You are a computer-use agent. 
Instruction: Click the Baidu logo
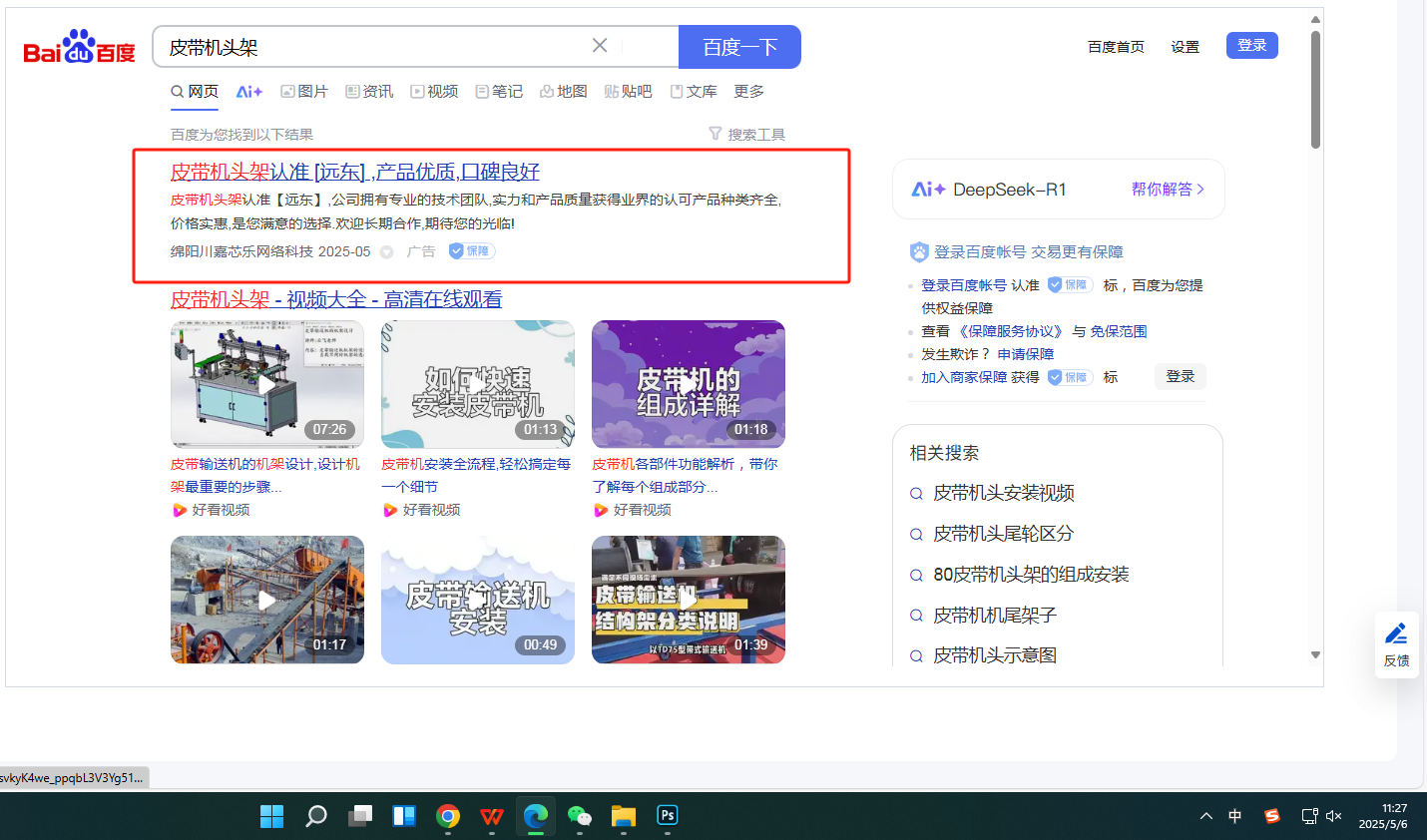[79, 47]
